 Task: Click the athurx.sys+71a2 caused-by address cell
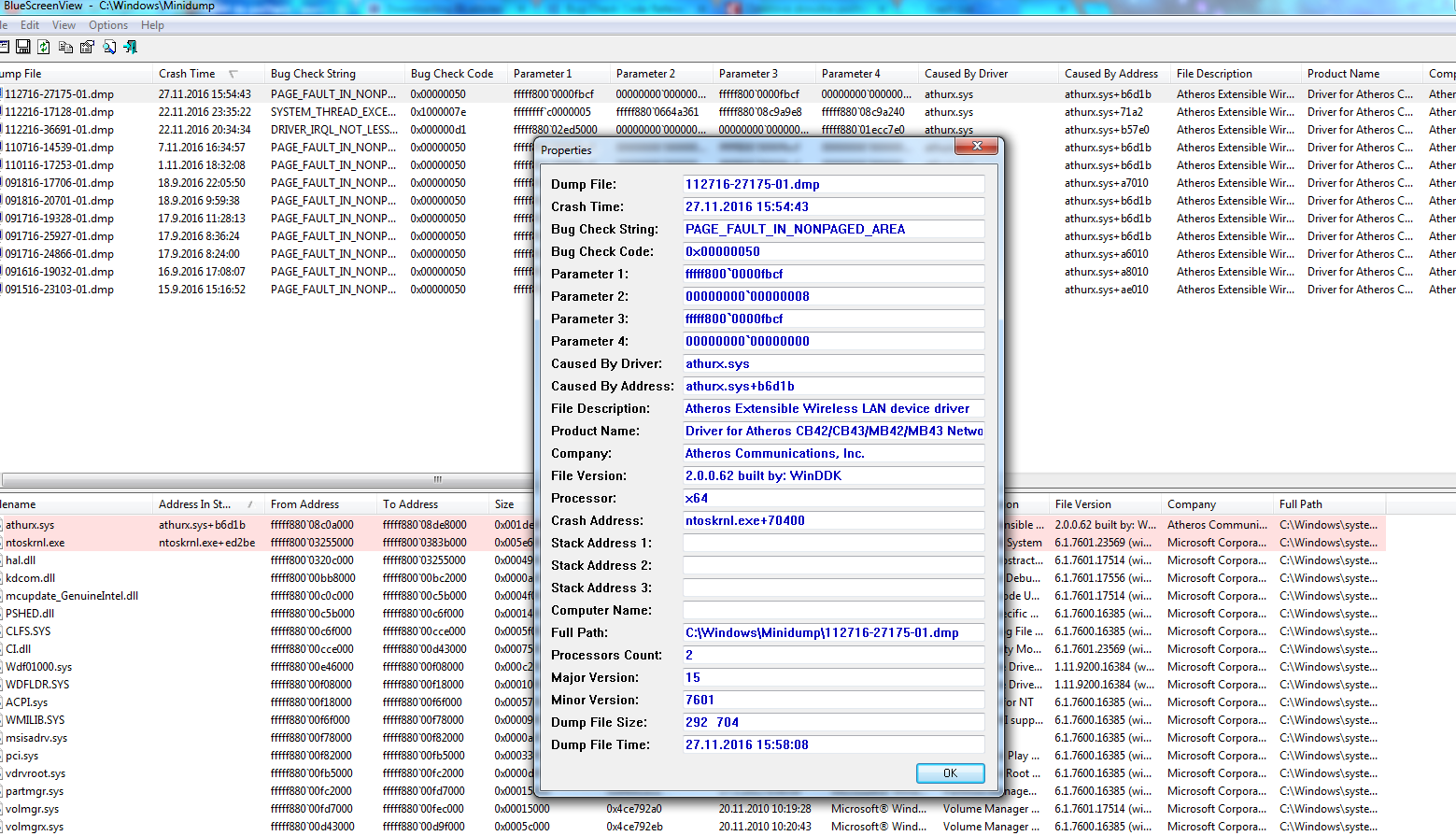click(1104, 112)
